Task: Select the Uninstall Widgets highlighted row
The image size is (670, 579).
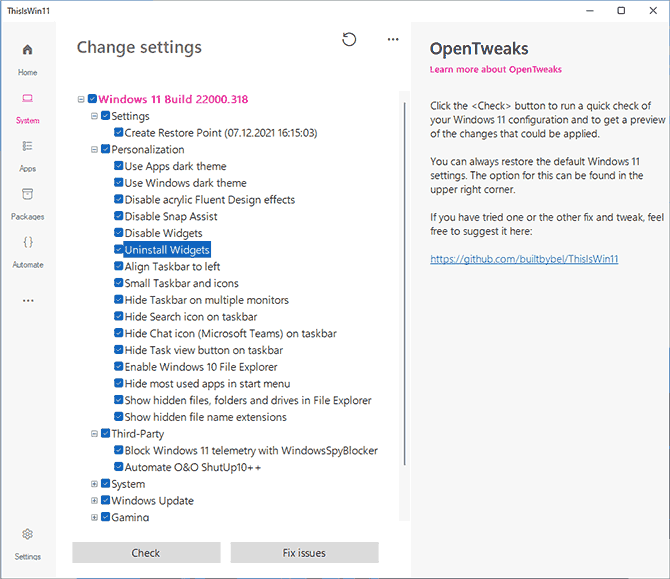Action: coord(167,250)
